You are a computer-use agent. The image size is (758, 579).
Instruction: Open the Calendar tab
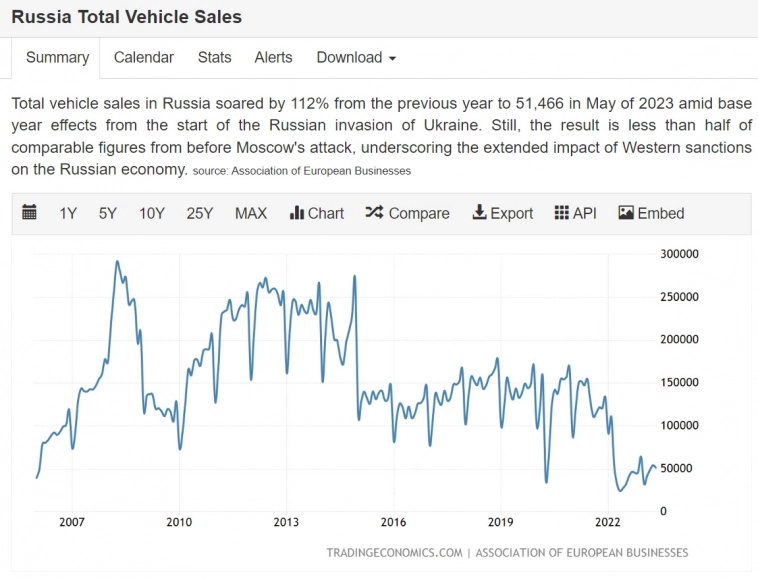pos(143,58)
